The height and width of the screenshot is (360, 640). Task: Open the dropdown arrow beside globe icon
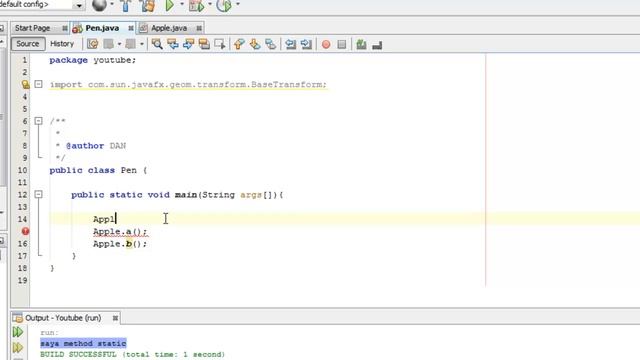pos(112,5)
